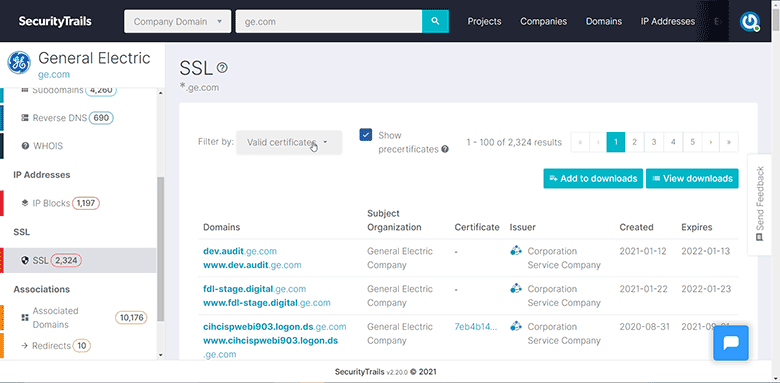
Task: Select current page 1 button
Action: 616,142
